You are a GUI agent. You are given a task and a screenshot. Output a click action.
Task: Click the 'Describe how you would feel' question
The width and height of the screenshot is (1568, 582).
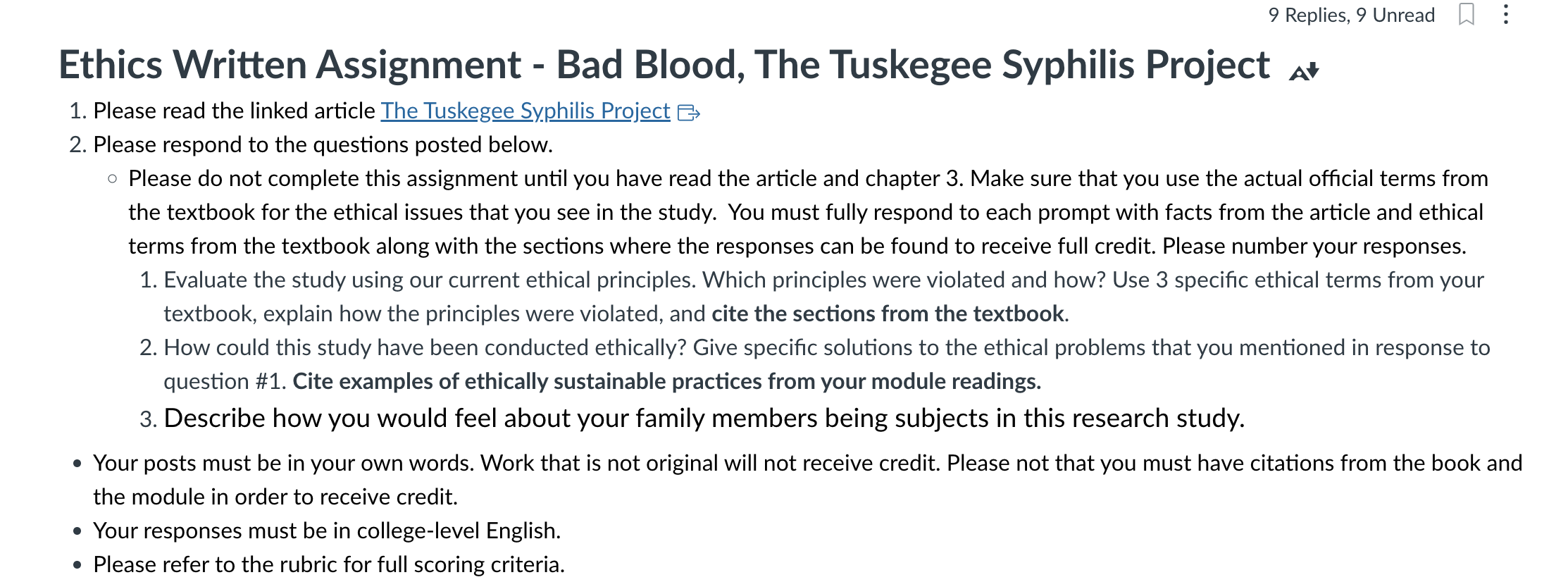[x=704, y=418]
